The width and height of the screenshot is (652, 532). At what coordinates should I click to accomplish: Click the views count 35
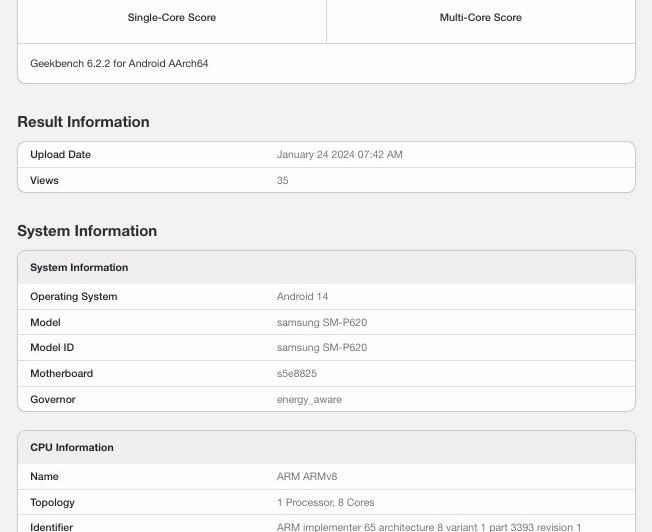click(x=282, y=181)
